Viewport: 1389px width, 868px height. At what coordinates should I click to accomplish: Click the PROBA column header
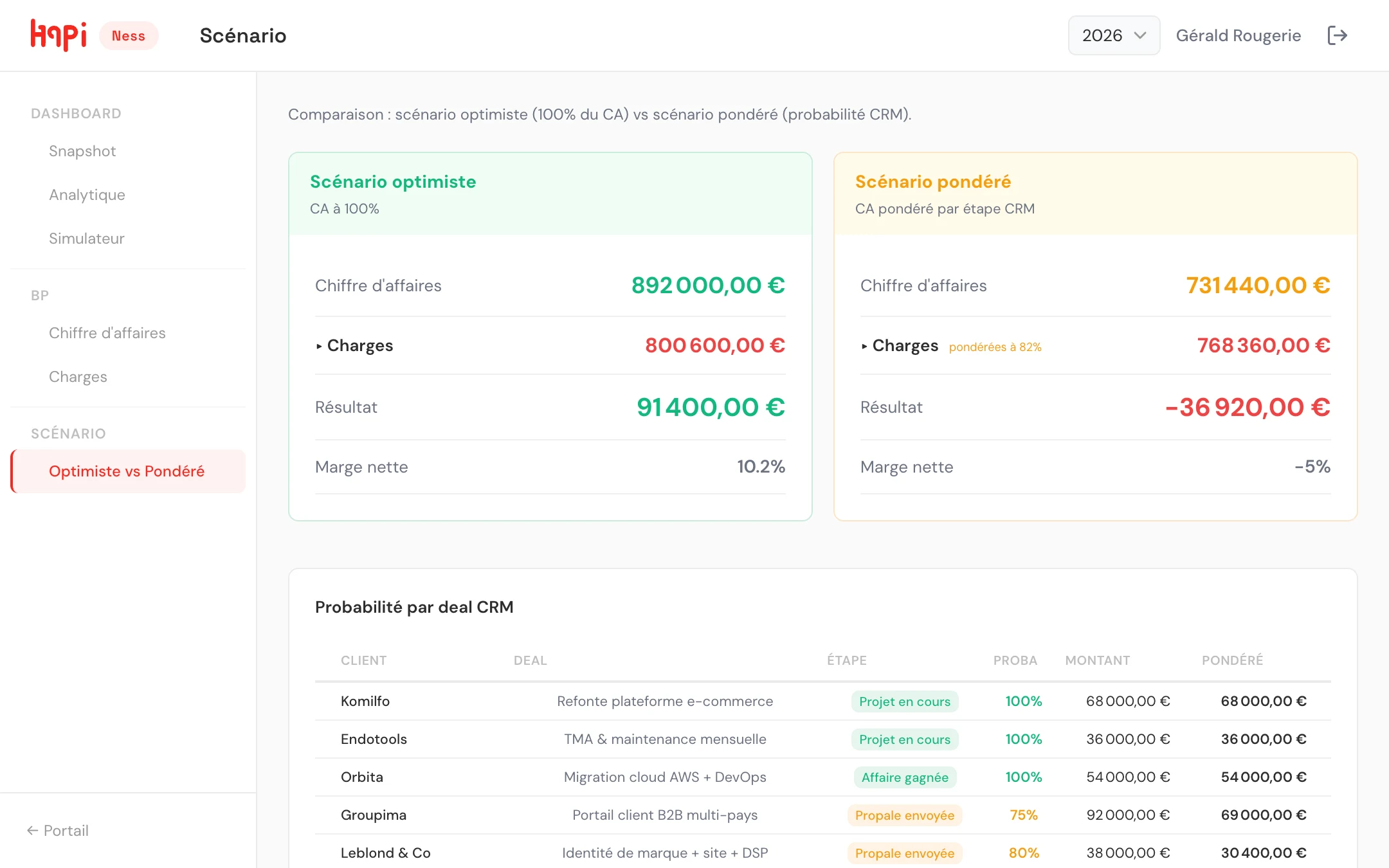[x=1015, y=660]
